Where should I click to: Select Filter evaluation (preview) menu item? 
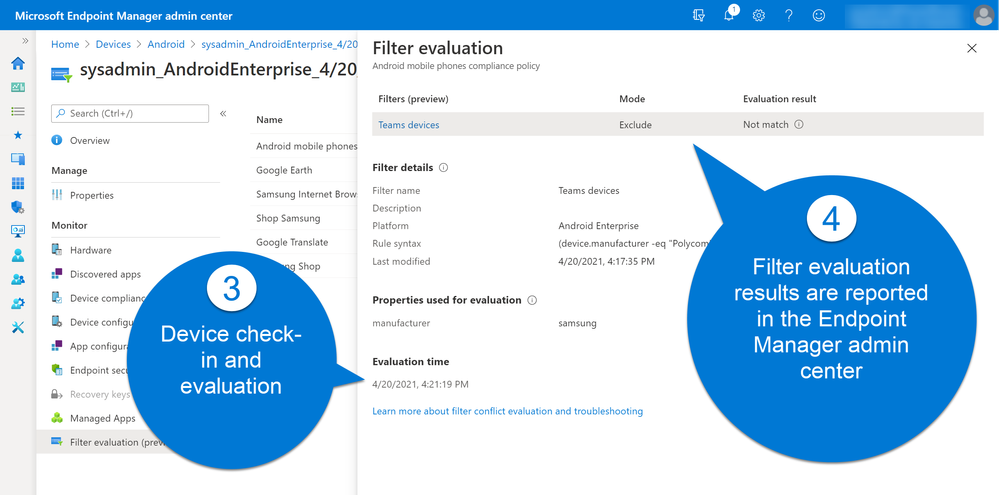[117, 442]
